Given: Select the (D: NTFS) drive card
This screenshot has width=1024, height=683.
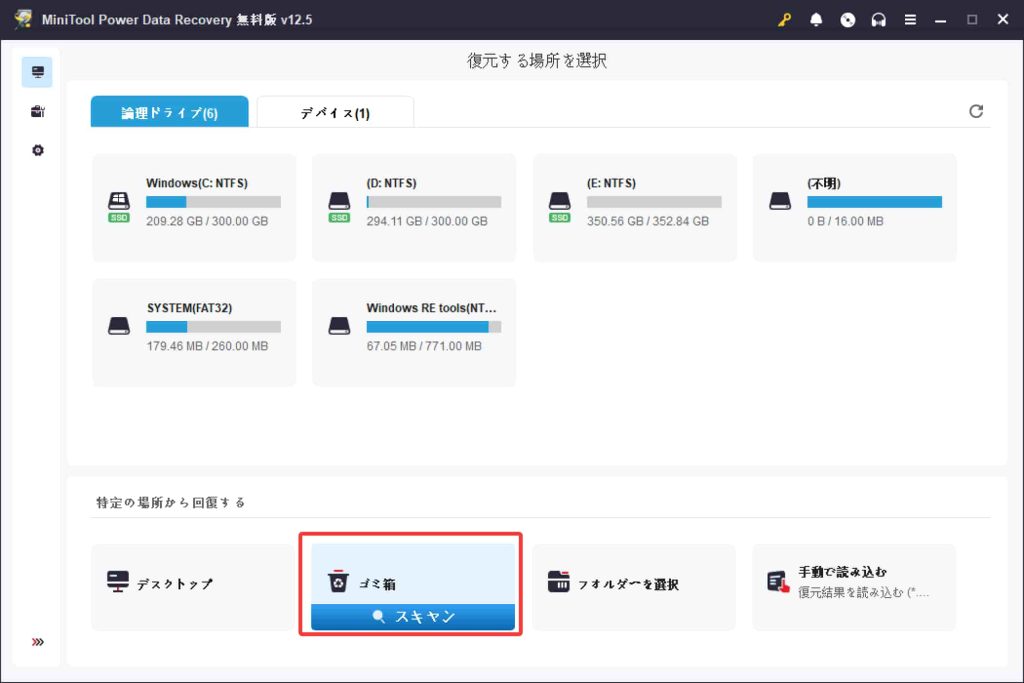Looking at the screenshot, I should (414, 208).
